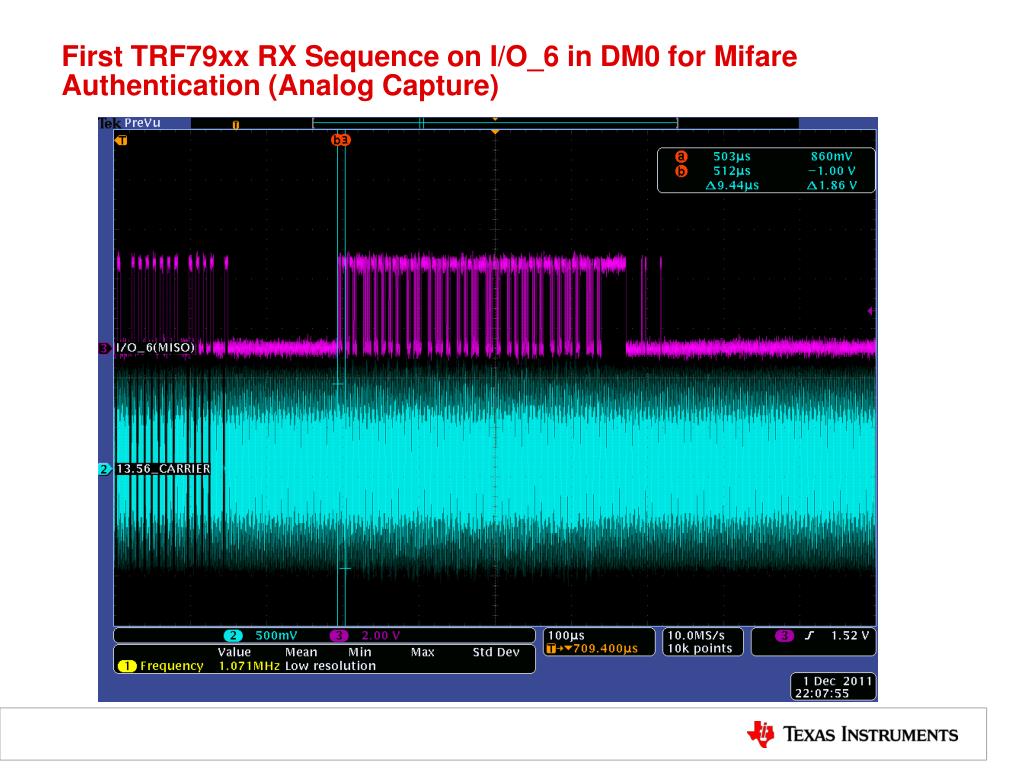Viewport: 1024px width, 768px height.
Task: Click the Min column header
Action: tap(360, 652)
